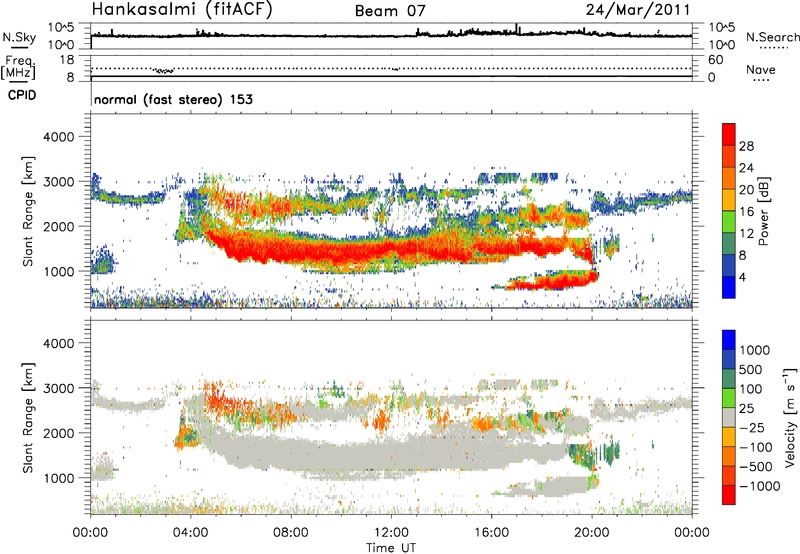
Task: Click the noise trace spike near 17:00
Action: pos(516,28)
